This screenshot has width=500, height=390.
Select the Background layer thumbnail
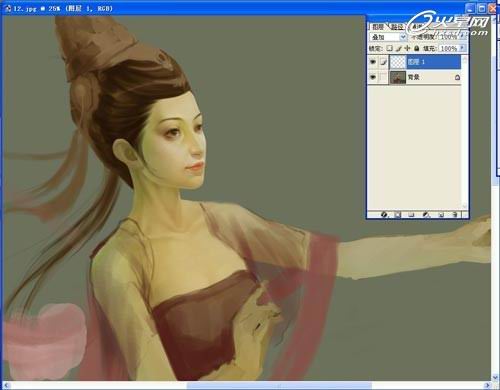click(398, 77)
